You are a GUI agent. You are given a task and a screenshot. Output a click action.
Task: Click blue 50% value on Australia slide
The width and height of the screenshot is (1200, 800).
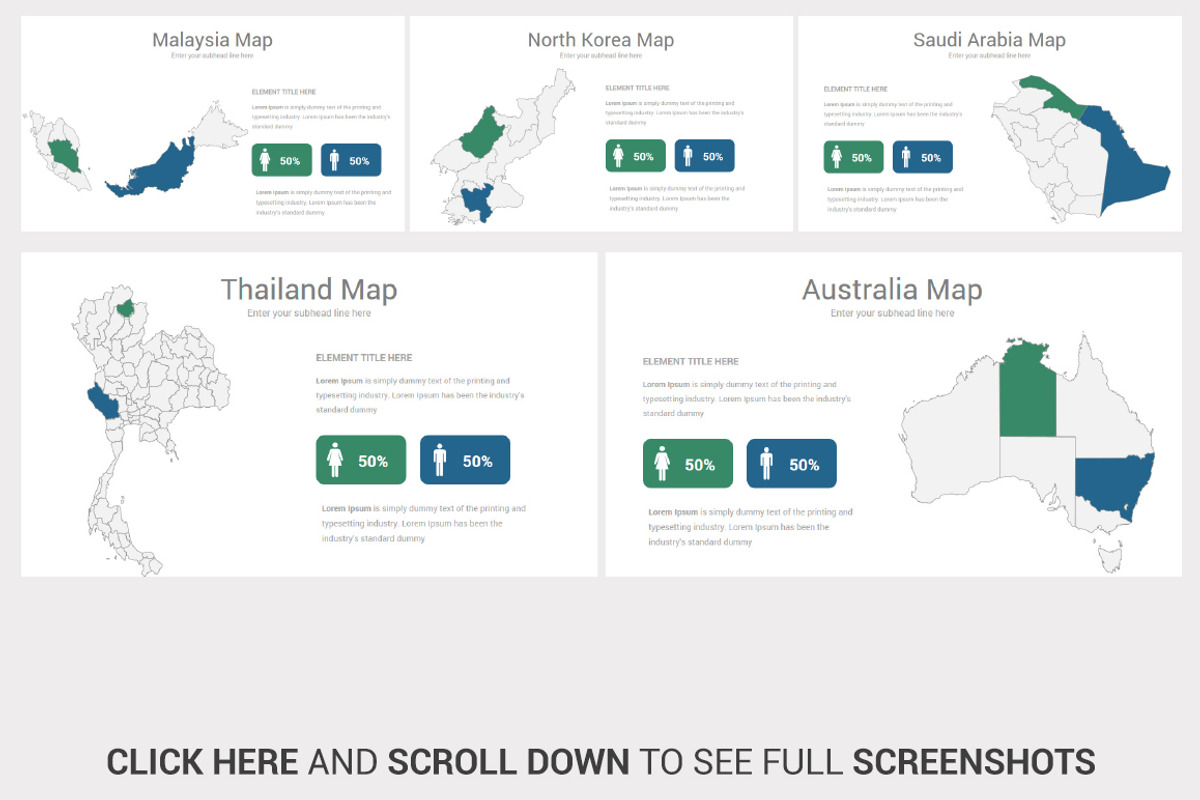click(x=804, y=465)
